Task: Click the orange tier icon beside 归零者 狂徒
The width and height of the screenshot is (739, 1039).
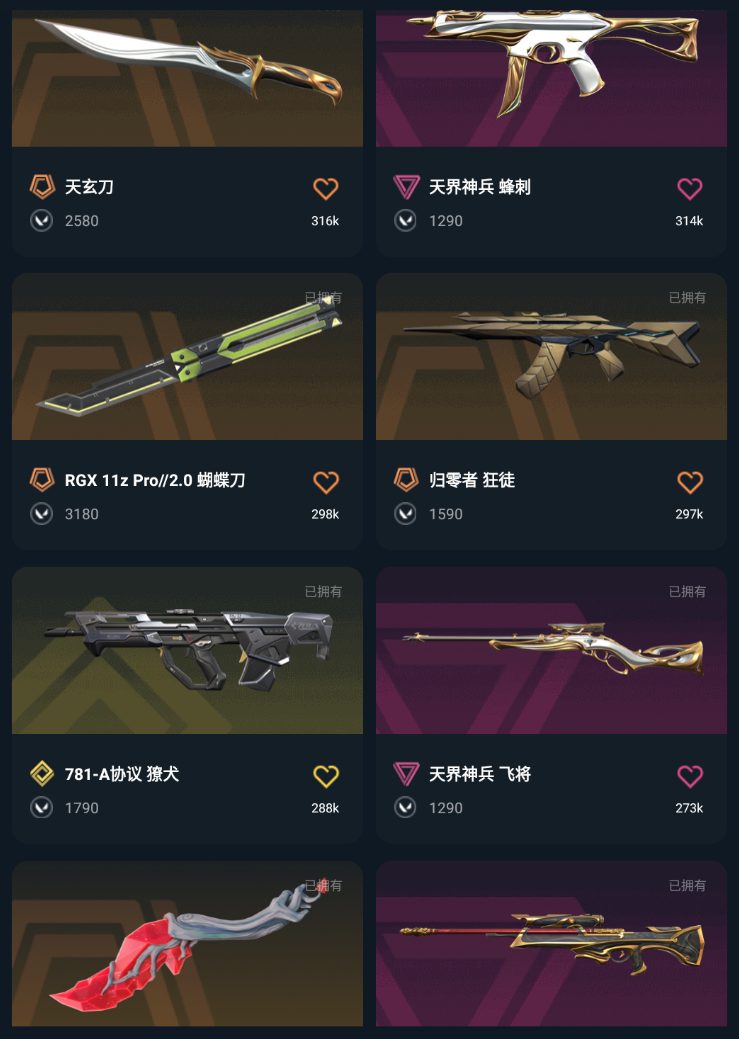Action: [x=406, y=480]
